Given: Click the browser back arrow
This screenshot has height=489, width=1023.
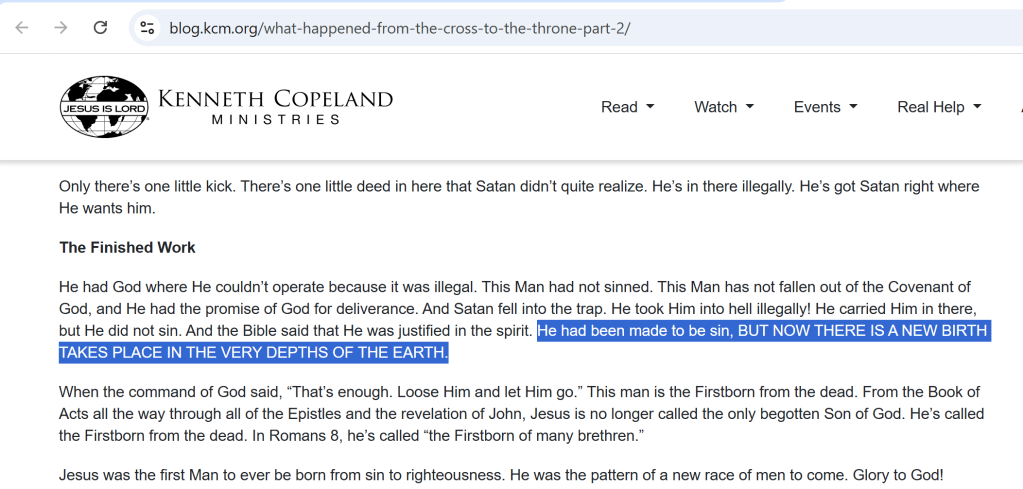Looking at the screenshot, I should tap(22, 28).
